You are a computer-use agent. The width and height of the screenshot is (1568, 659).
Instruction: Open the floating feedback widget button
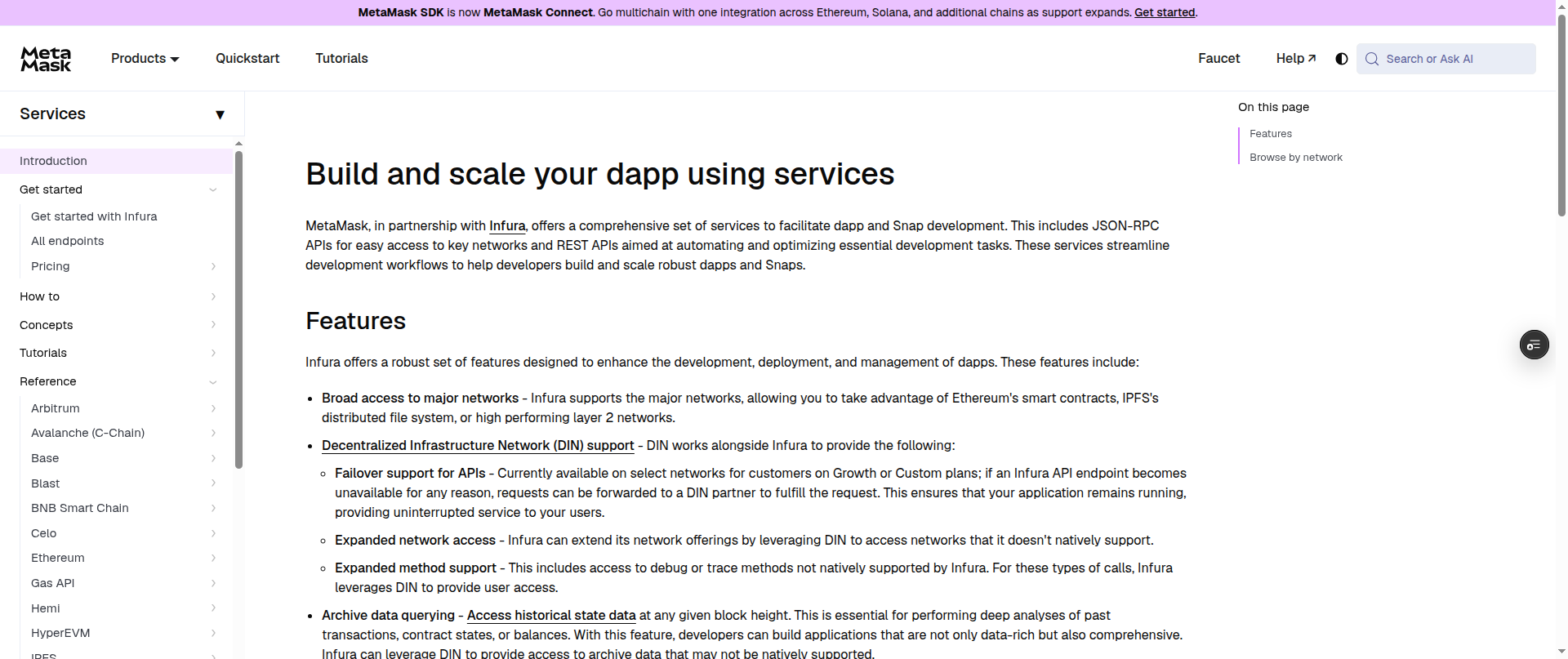click(1534, 345)
